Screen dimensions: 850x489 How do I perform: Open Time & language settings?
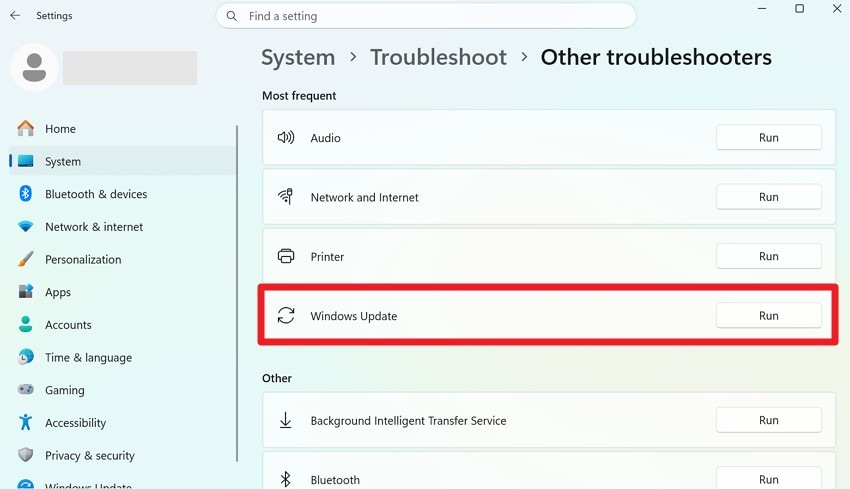point(123,357)
